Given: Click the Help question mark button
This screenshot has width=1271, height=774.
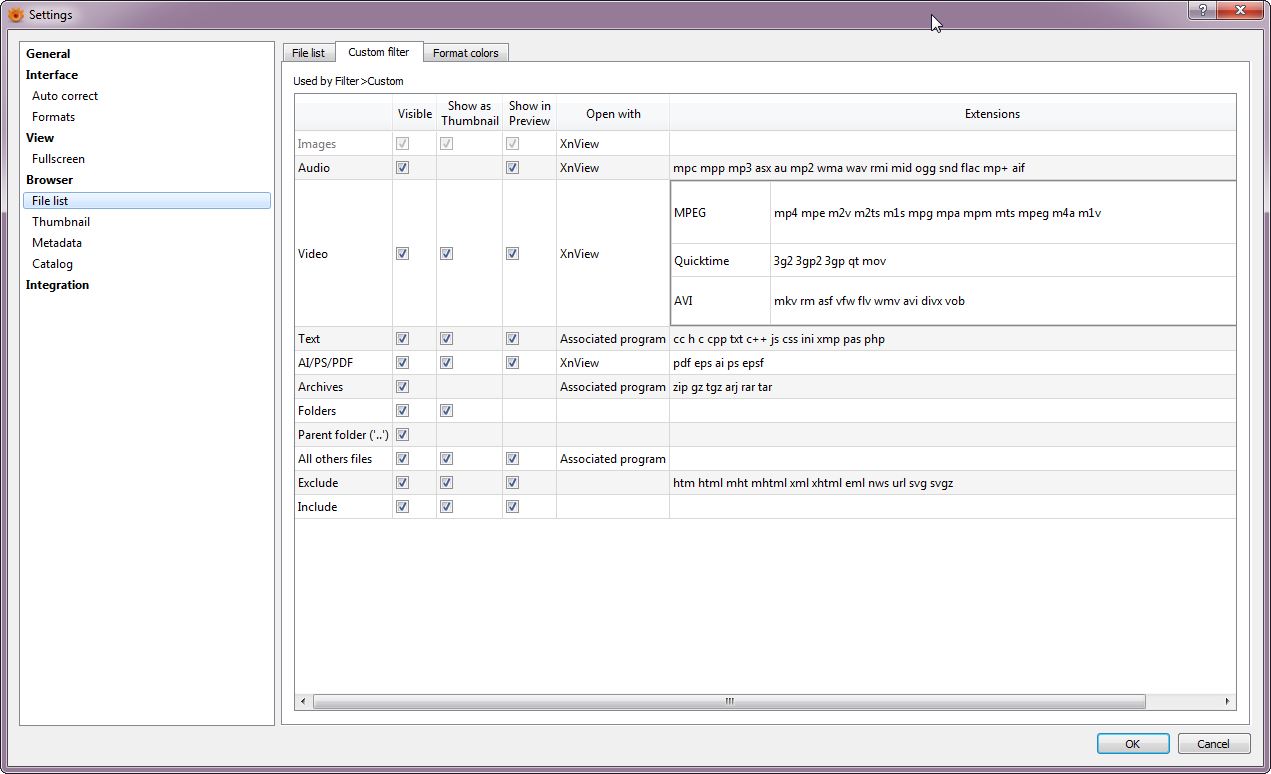Looking at the screenshot, I should (x=1202, y=10).
